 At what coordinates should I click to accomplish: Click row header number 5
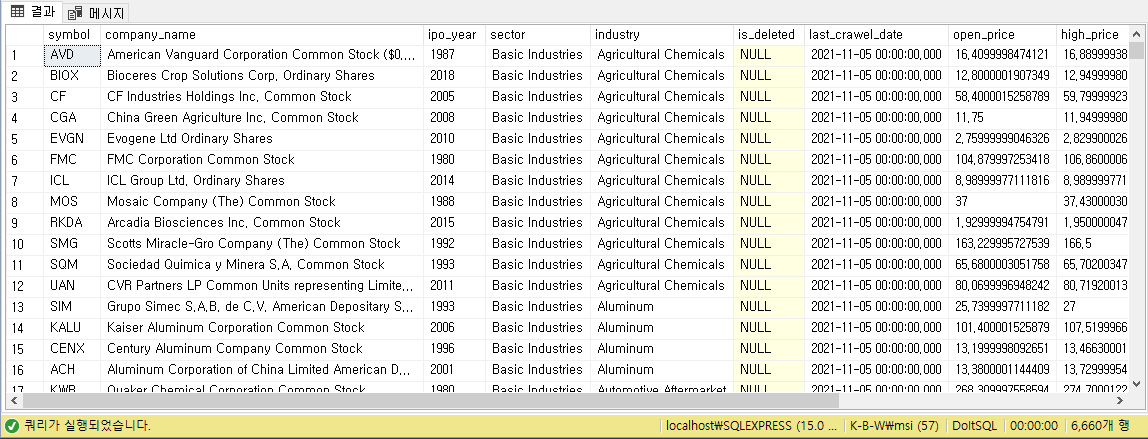point(25,138)
